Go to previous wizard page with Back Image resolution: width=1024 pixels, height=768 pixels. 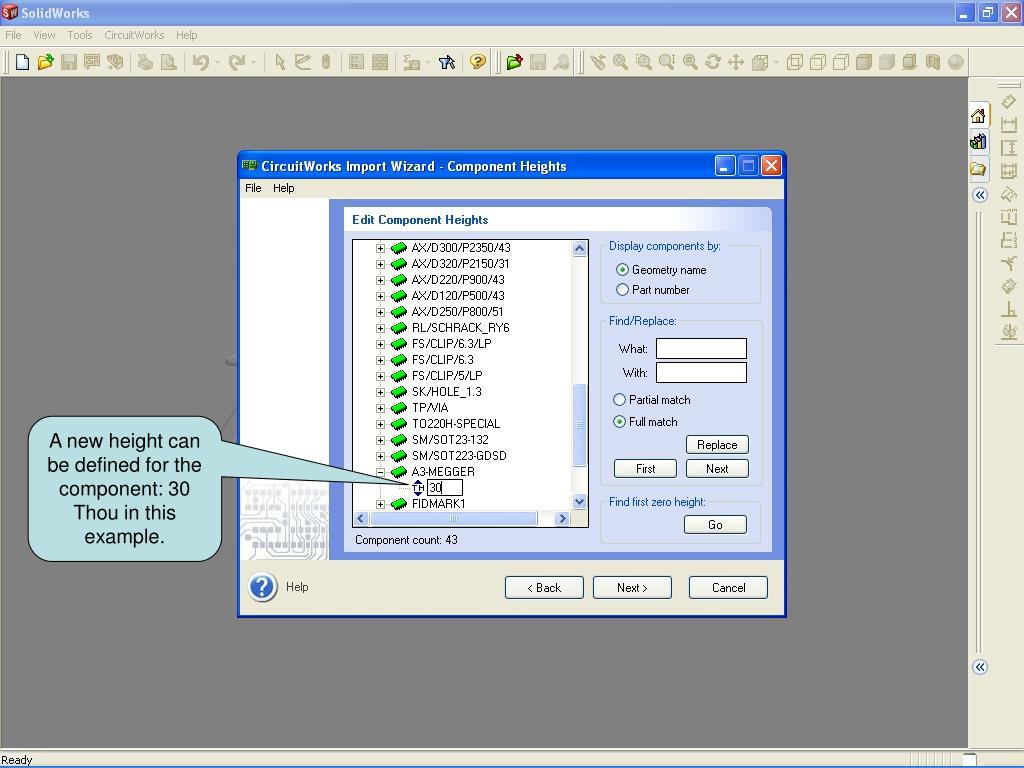click(544, 588)
